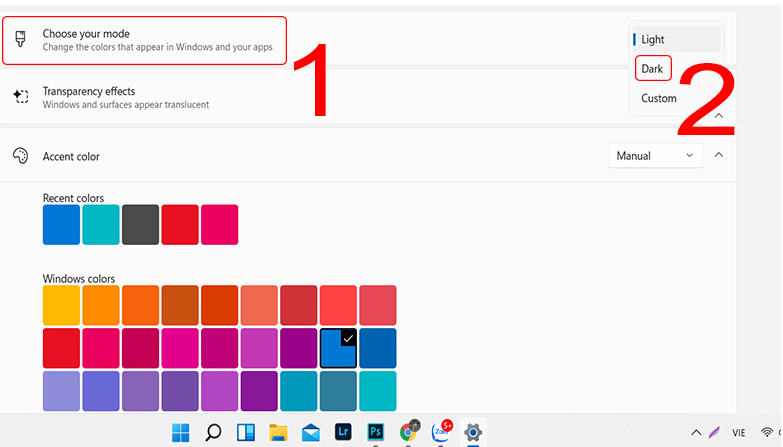The height and width of the screenshot is (447, 783).
Task: Choose the brick red Windows color
Action: 299,305
